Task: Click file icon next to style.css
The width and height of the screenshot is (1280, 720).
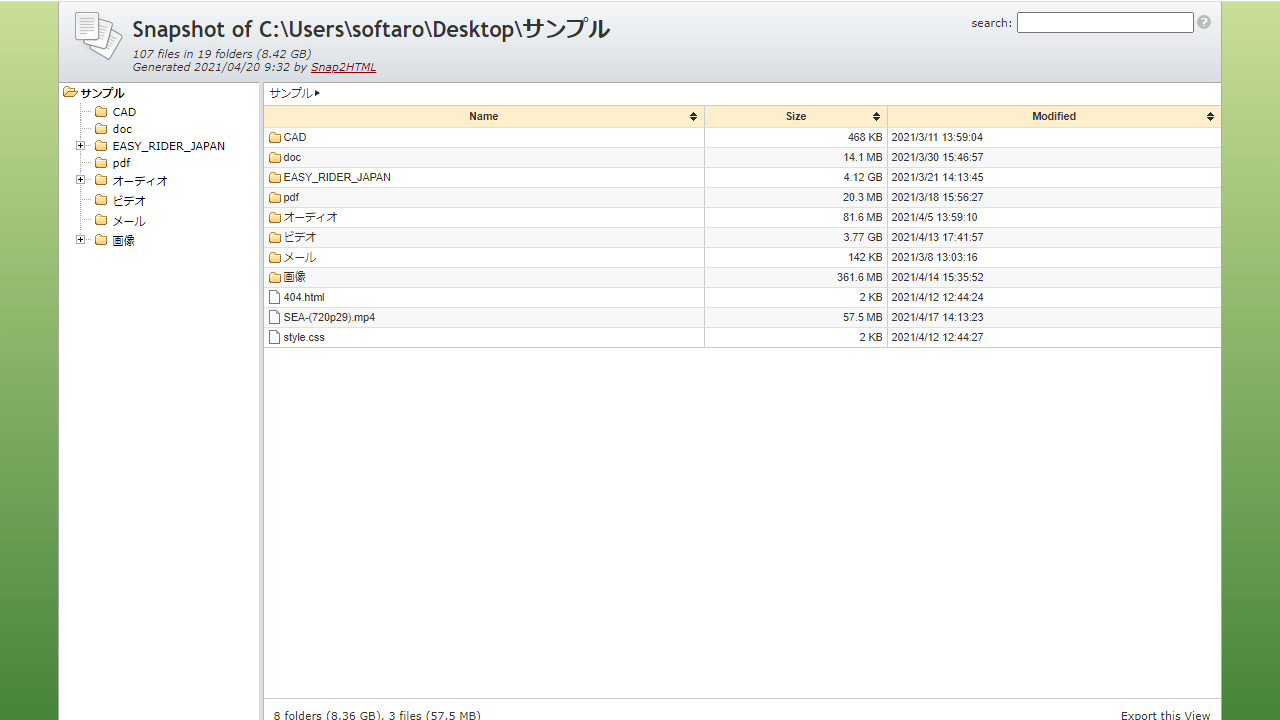Action: (x=275, y=337)
